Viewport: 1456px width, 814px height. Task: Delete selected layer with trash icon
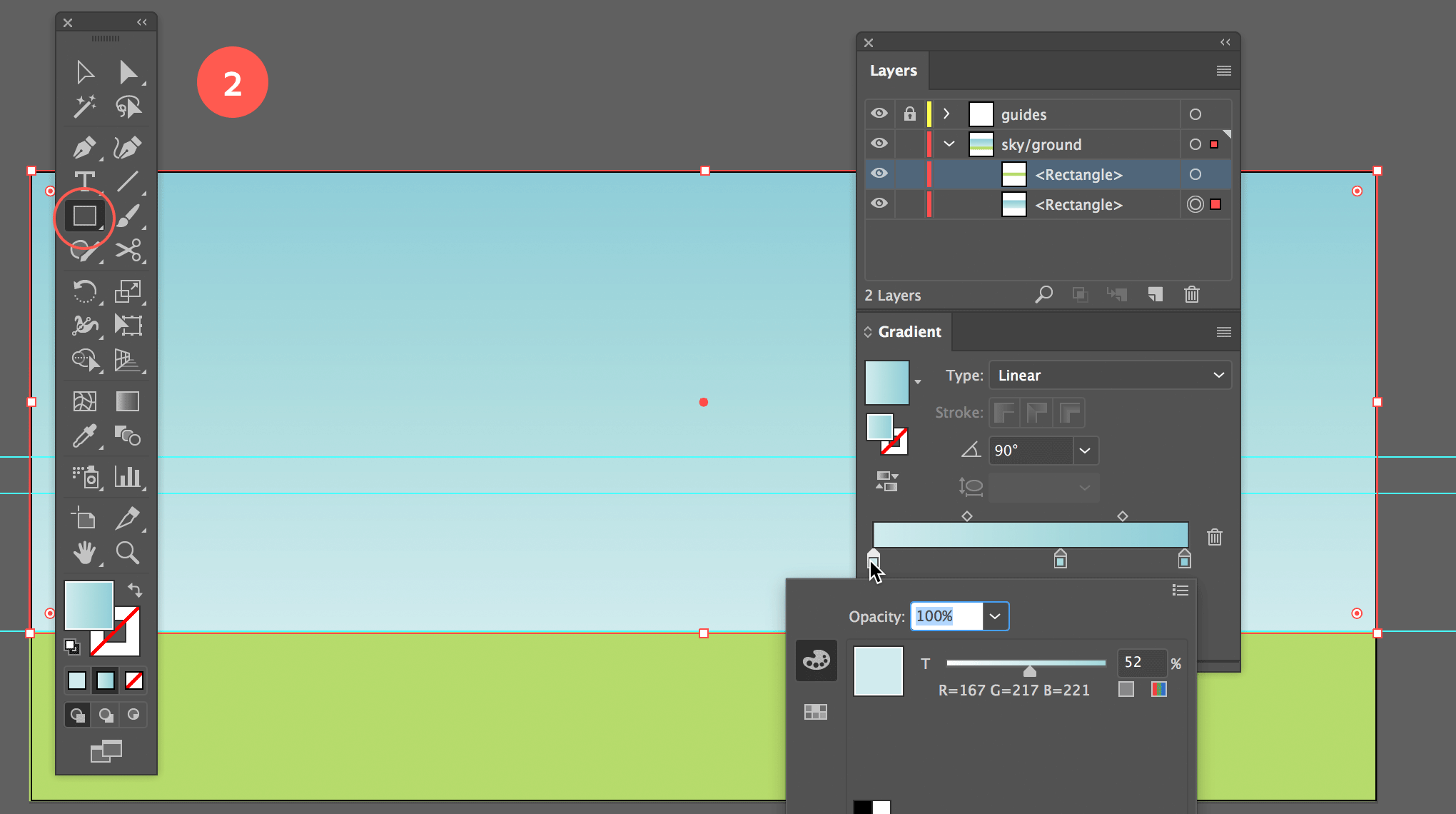coord(1192,294)
